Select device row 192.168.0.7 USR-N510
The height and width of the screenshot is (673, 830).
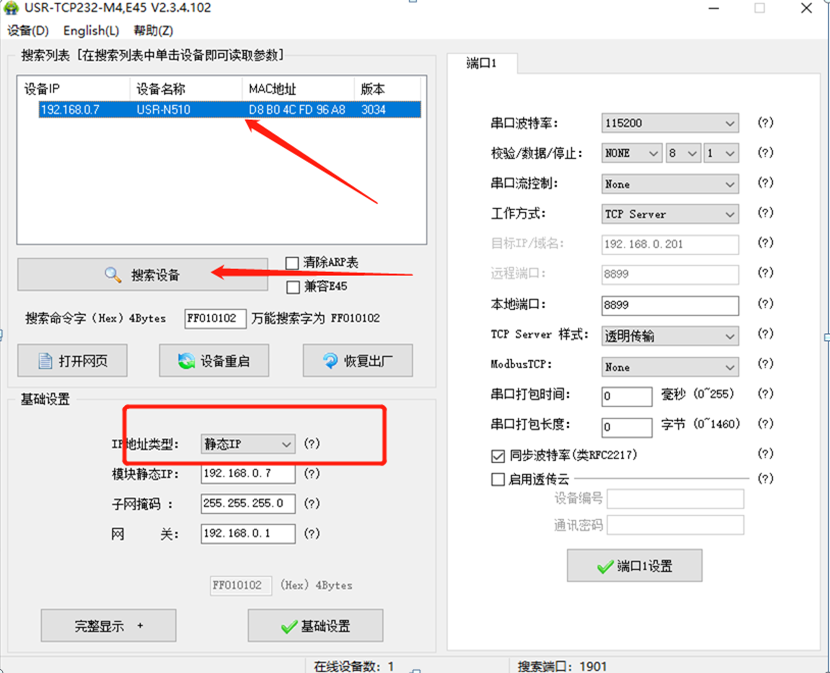229,110
